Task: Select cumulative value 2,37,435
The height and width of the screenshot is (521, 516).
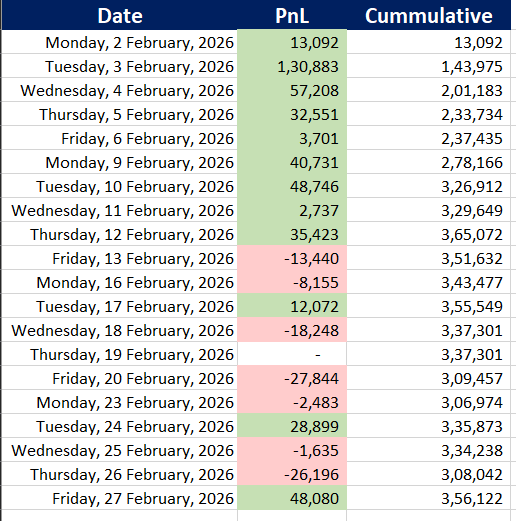Action: point(429,138)
